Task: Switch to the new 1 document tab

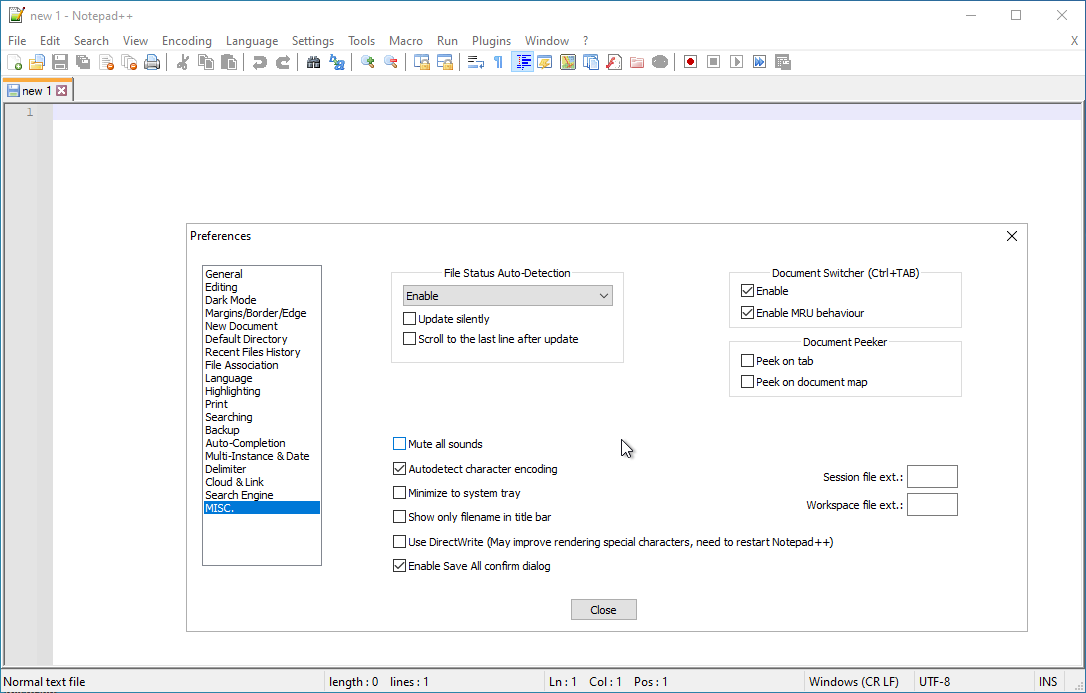Action: click(36, 91)
